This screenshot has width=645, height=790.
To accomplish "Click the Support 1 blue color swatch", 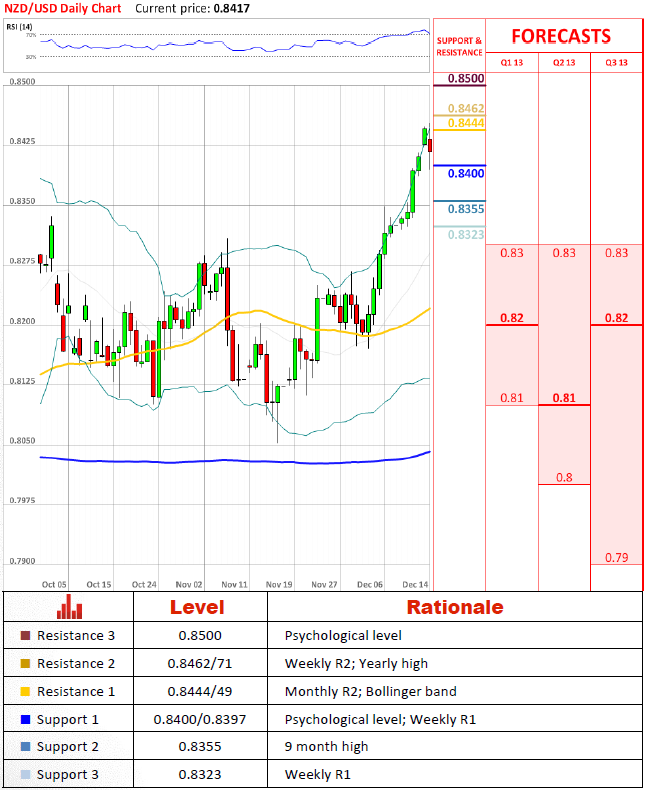I will coord(25,719).
